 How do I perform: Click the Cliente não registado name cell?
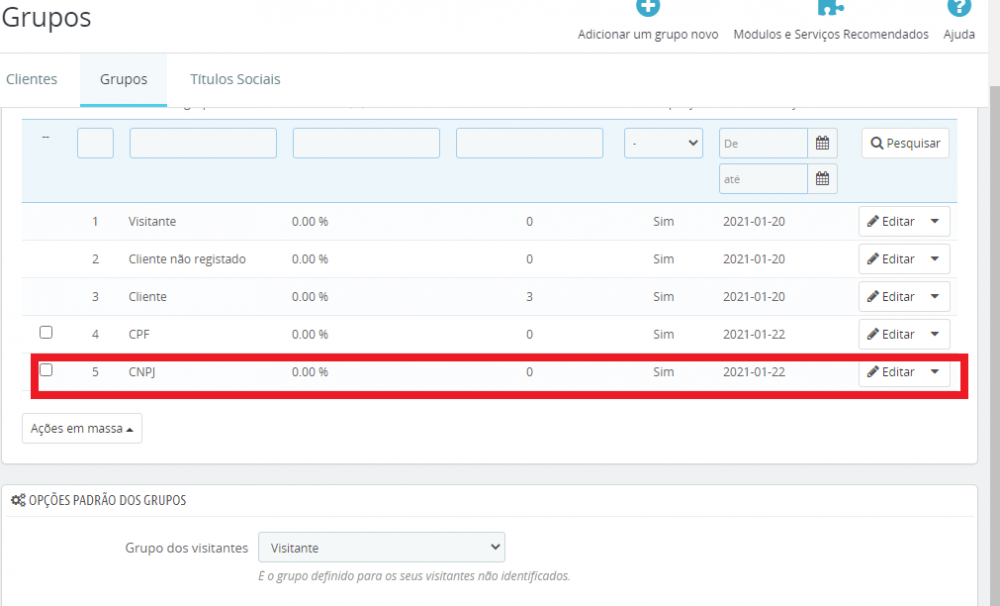pos(187,259)
